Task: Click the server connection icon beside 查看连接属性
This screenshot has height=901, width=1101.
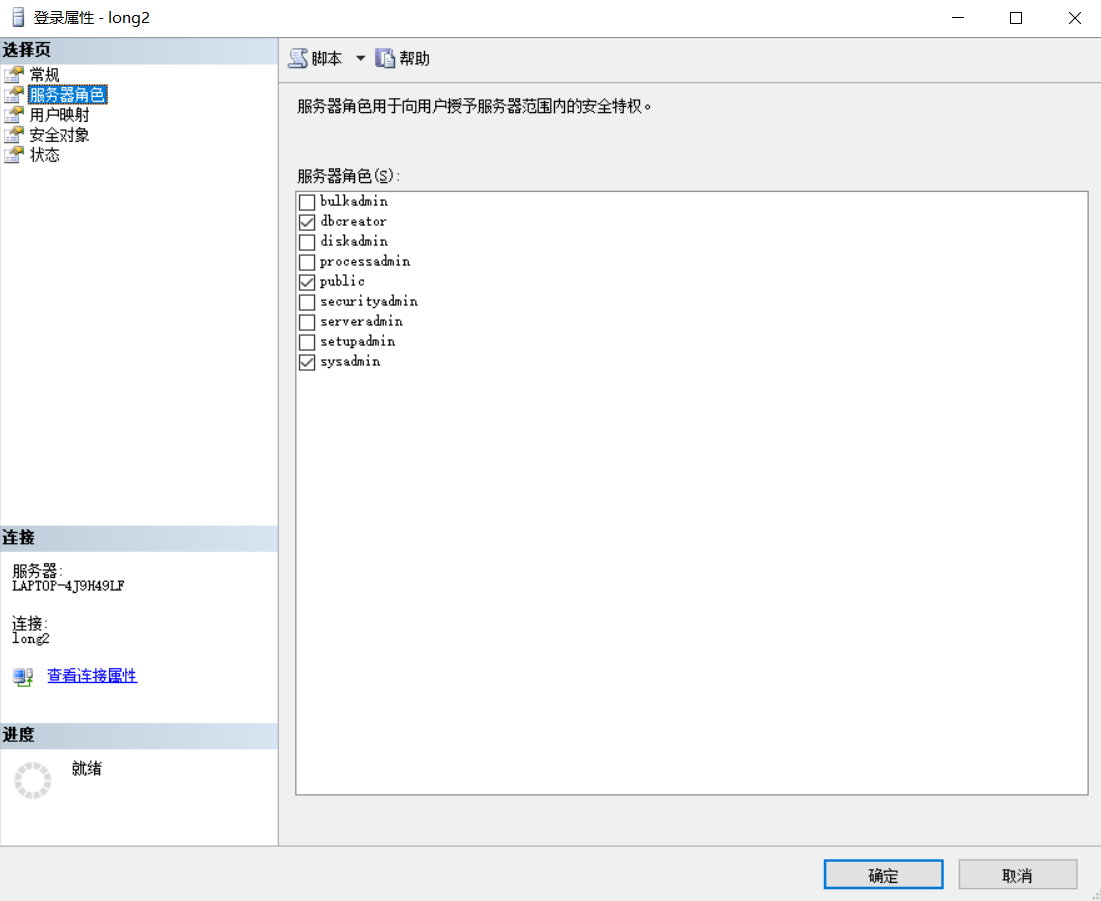Action: 22,676
